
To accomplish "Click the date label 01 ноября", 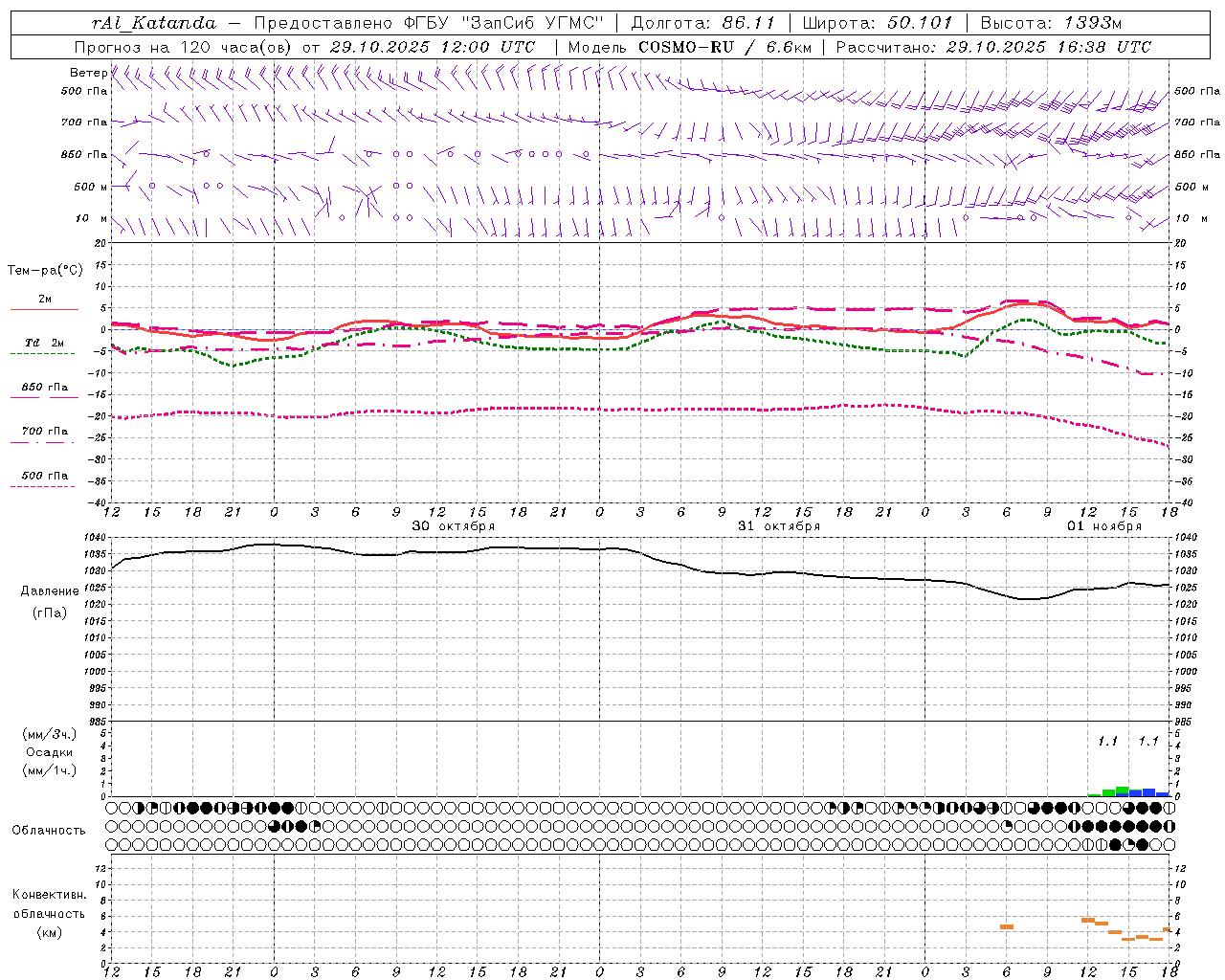I will coord(1104,526).
